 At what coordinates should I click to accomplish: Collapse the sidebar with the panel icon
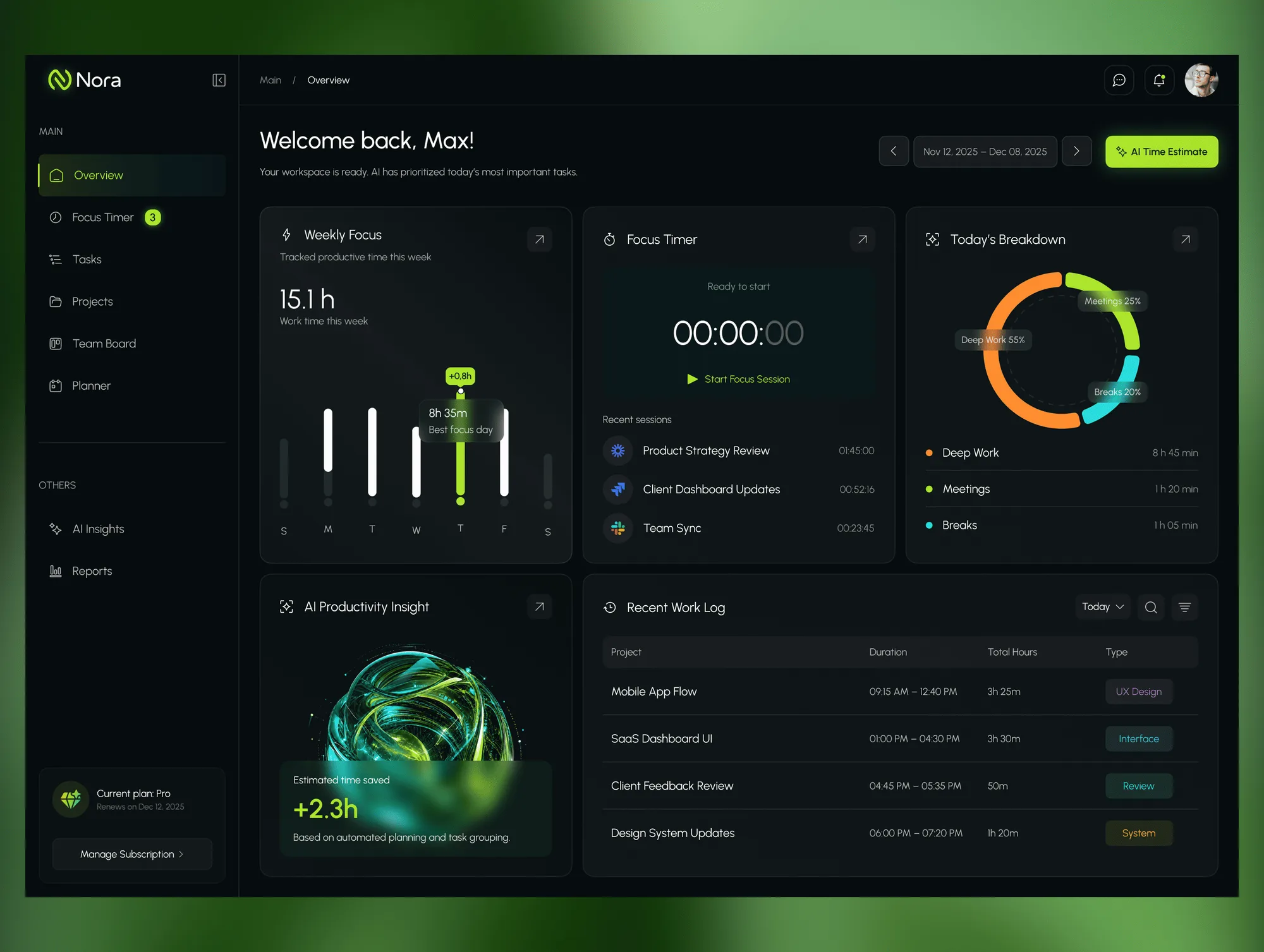(x=219, y=80)
